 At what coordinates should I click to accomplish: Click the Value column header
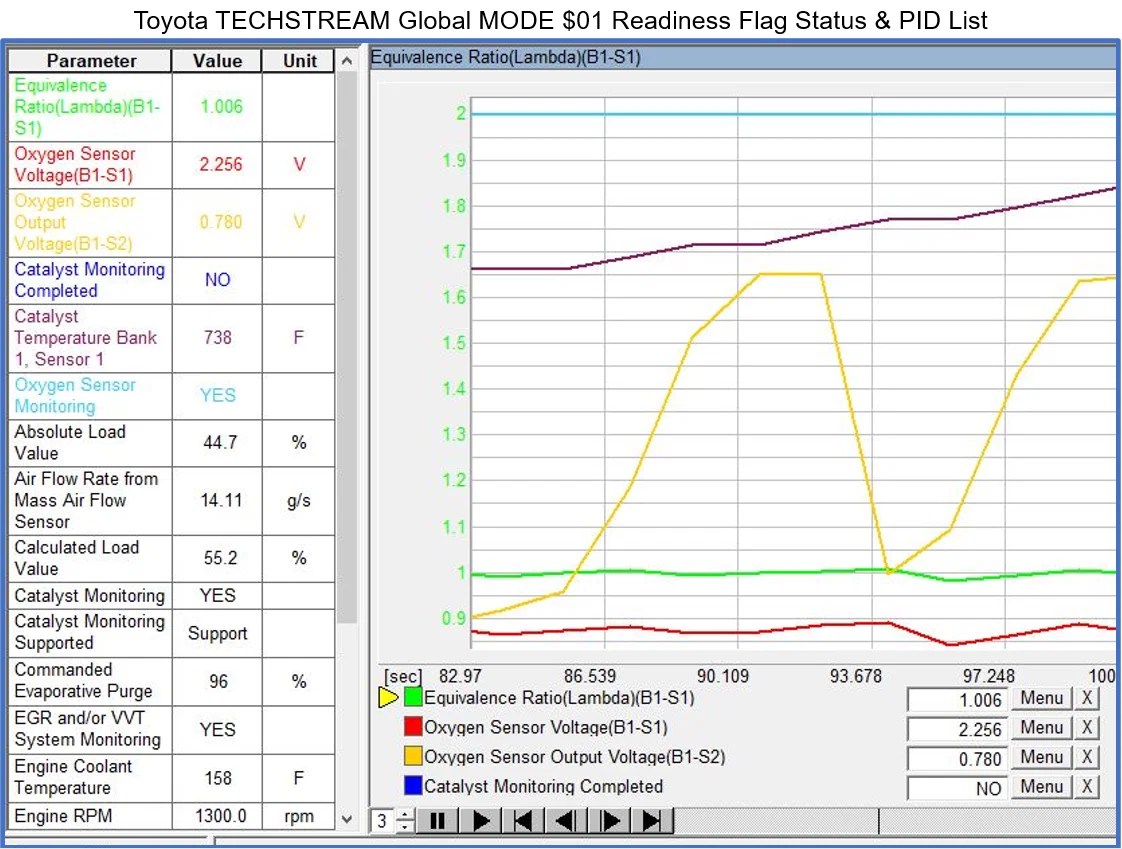(218, 61)
